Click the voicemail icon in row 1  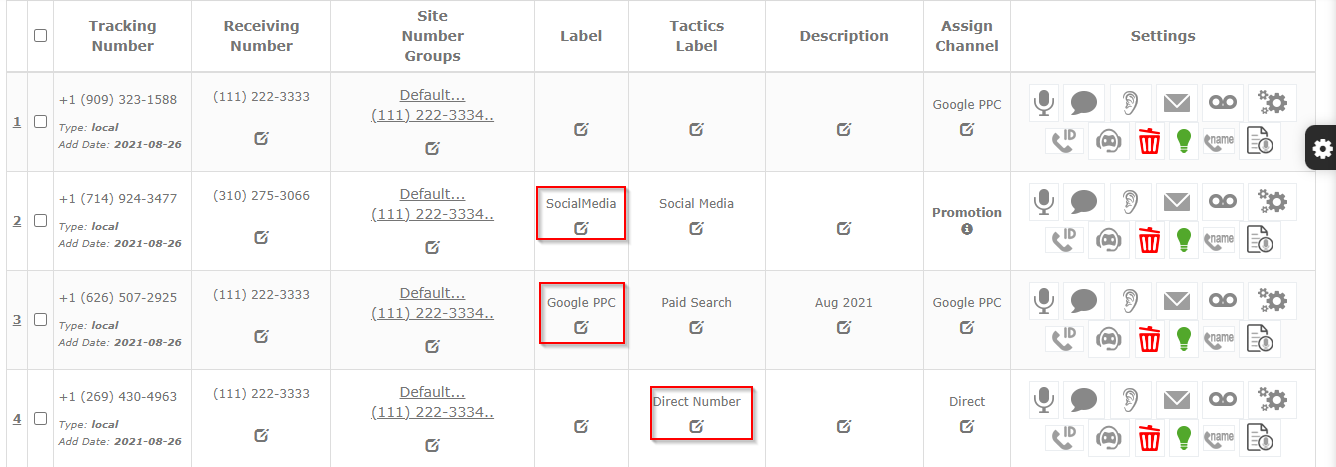[1223, 102]
